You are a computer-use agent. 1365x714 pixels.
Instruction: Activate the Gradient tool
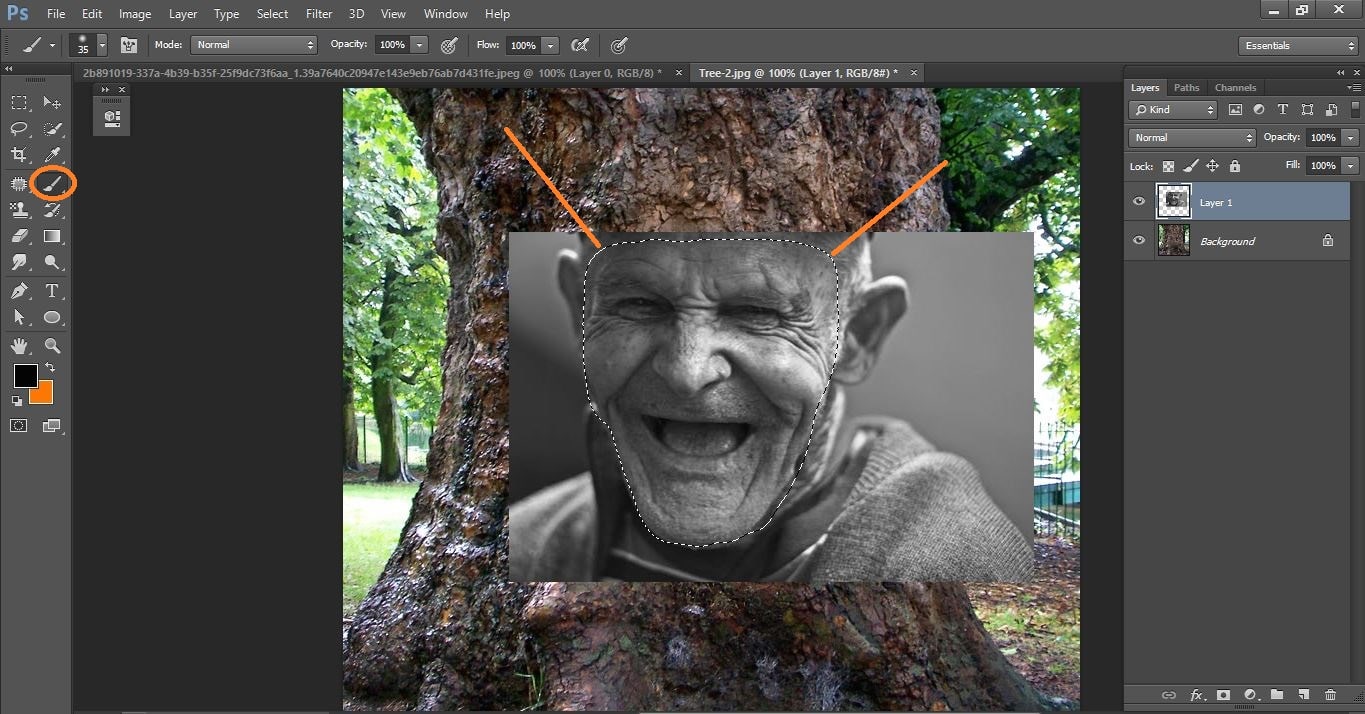[x=52, y=236]
